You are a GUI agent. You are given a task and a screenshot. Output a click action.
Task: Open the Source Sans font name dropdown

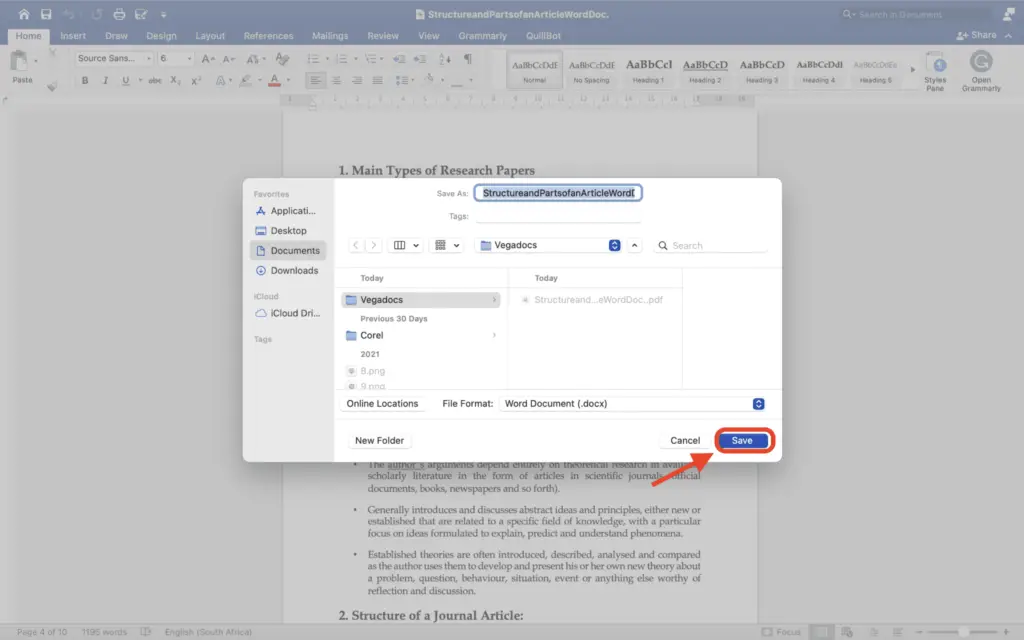pyautogui.click(x=149, y=59)
